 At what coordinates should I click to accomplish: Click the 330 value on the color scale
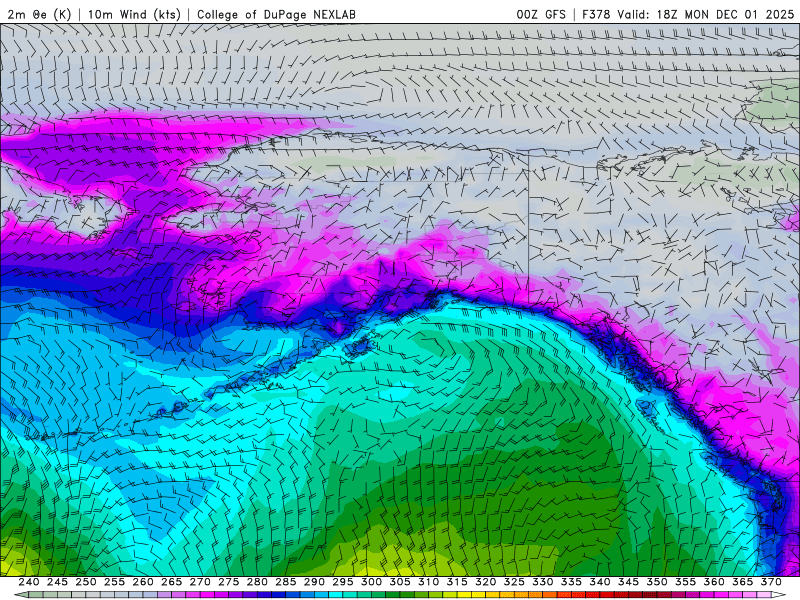(543, 582)
